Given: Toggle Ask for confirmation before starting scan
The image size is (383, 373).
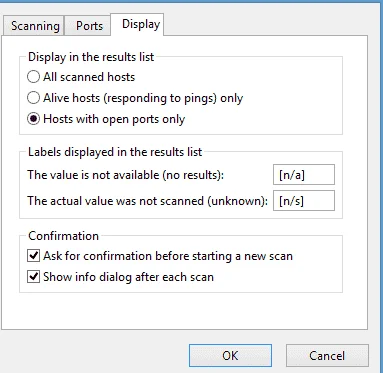Looking at the screenshot, I should [x=160, y=256].
